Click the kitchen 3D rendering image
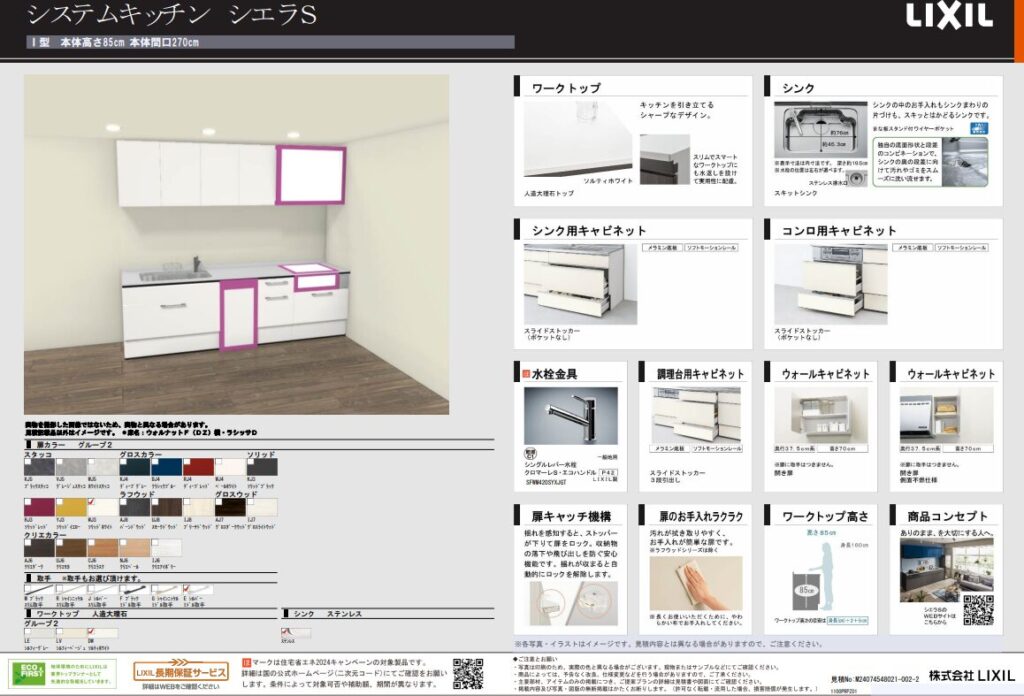The image size is (1024, 696). (x=236, y=244)
